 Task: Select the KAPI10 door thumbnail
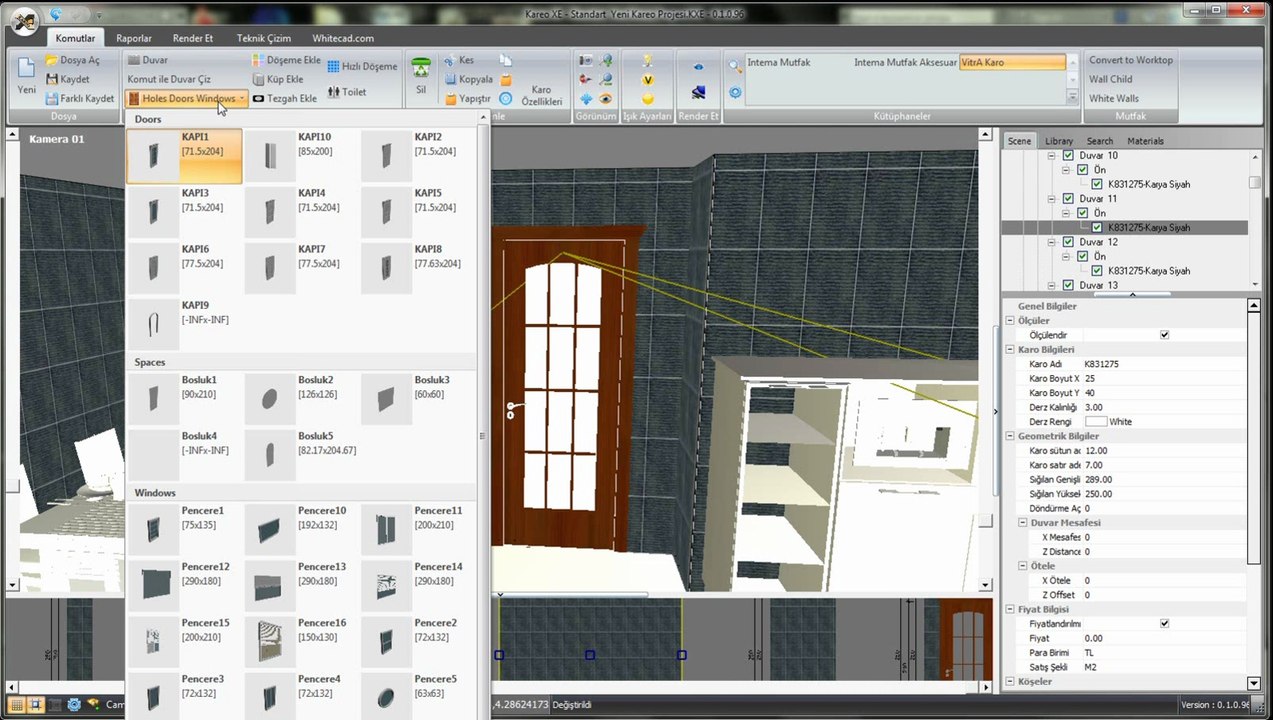tap(301, 155)
